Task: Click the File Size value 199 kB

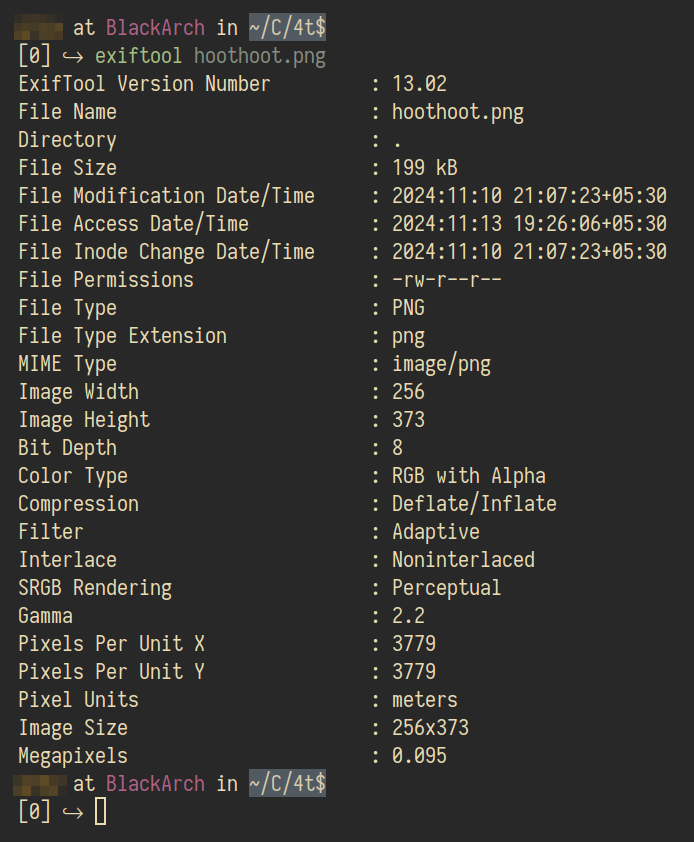Action: click(x=424, y=168)
